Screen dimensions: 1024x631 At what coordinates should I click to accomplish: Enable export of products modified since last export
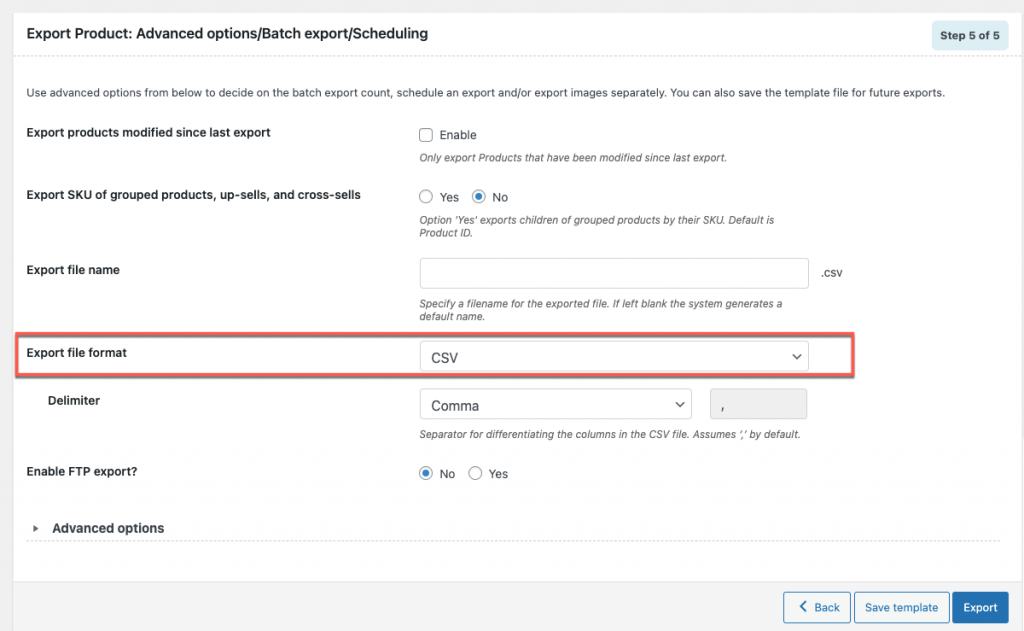tap(426, 135)
